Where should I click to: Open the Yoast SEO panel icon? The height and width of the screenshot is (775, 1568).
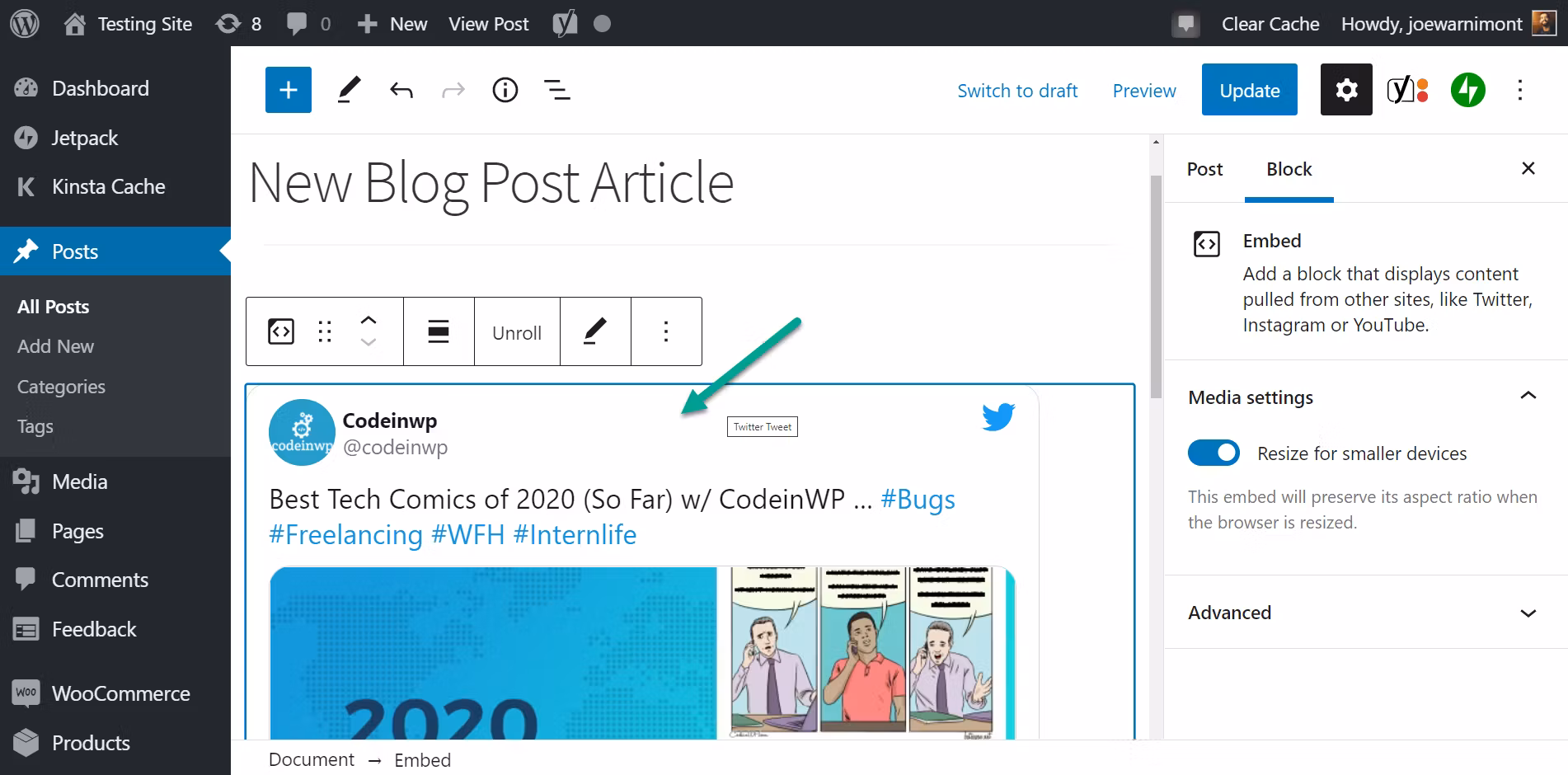[x=1407, y=90]
